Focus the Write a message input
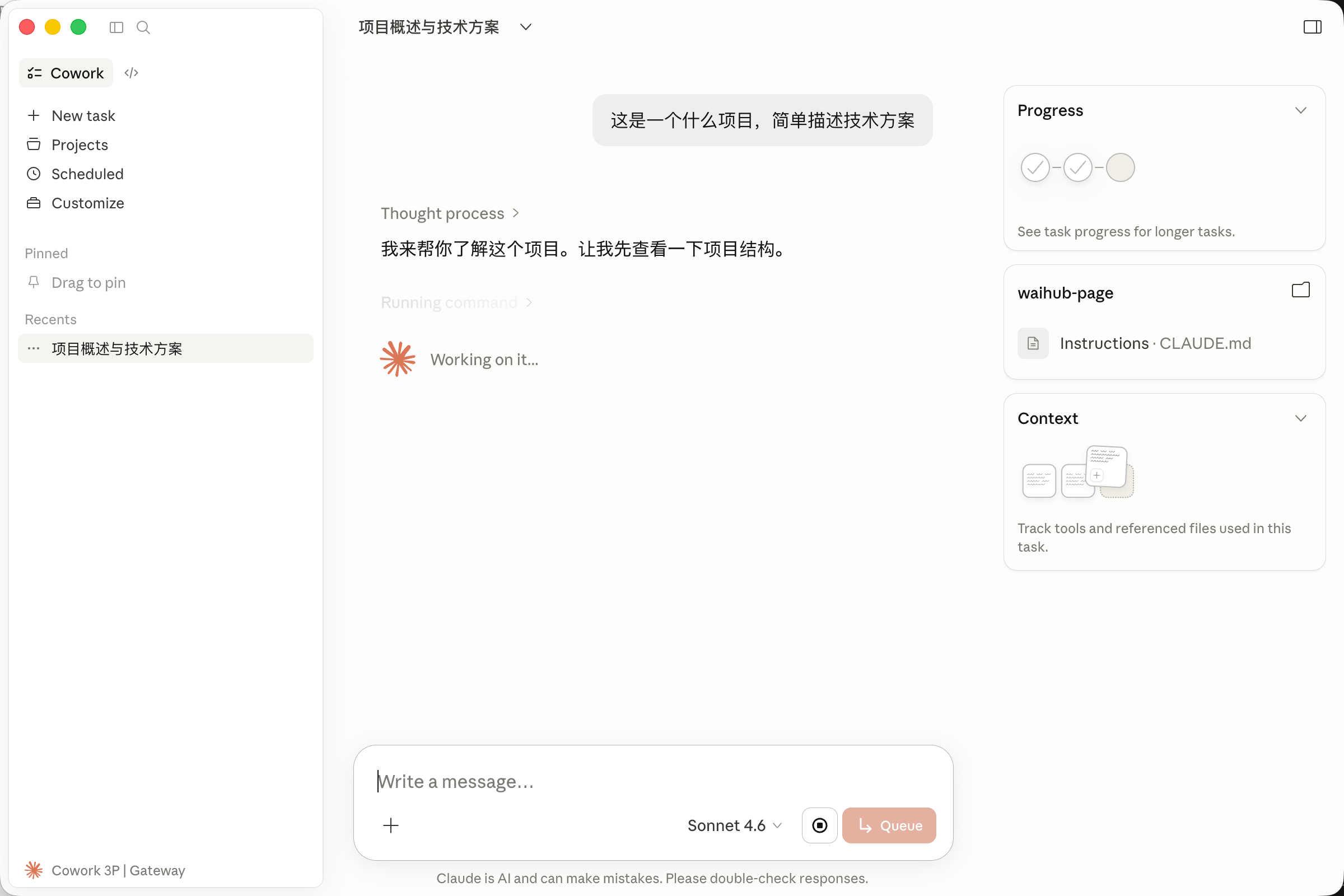Viewport: 1344px width, 896px height. [x=653, y=782]
